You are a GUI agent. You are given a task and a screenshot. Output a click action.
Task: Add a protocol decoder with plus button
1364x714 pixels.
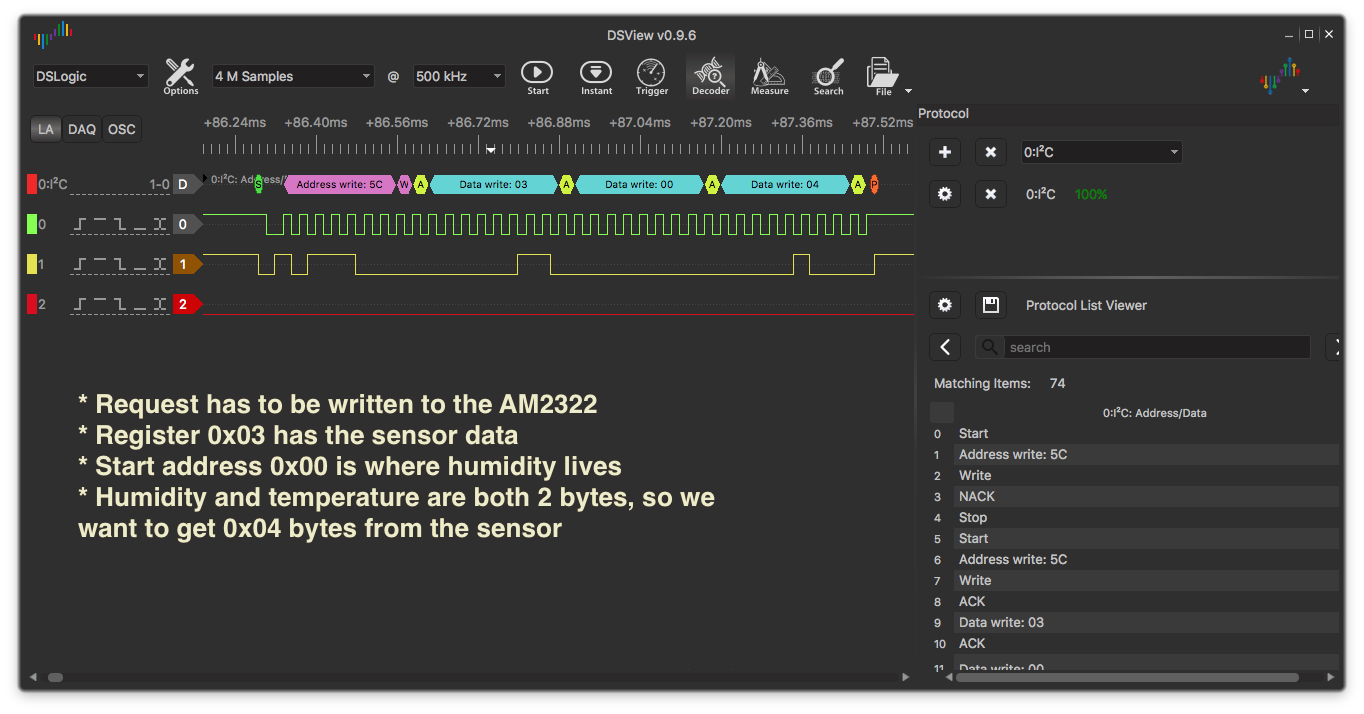[945, 152]
